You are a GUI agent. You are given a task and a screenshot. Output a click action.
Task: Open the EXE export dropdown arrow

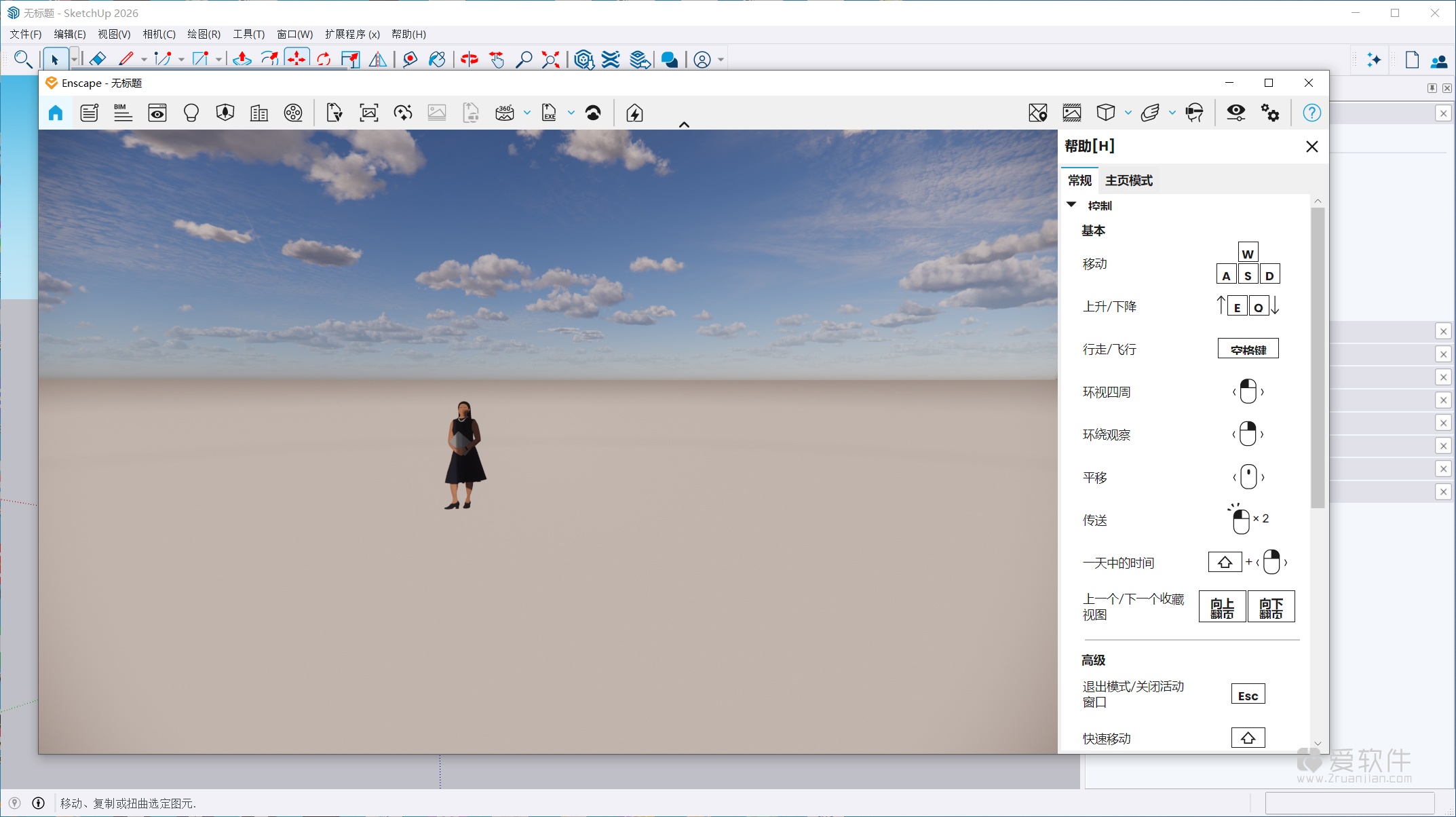pyautogui.click(x=571, y=113)
